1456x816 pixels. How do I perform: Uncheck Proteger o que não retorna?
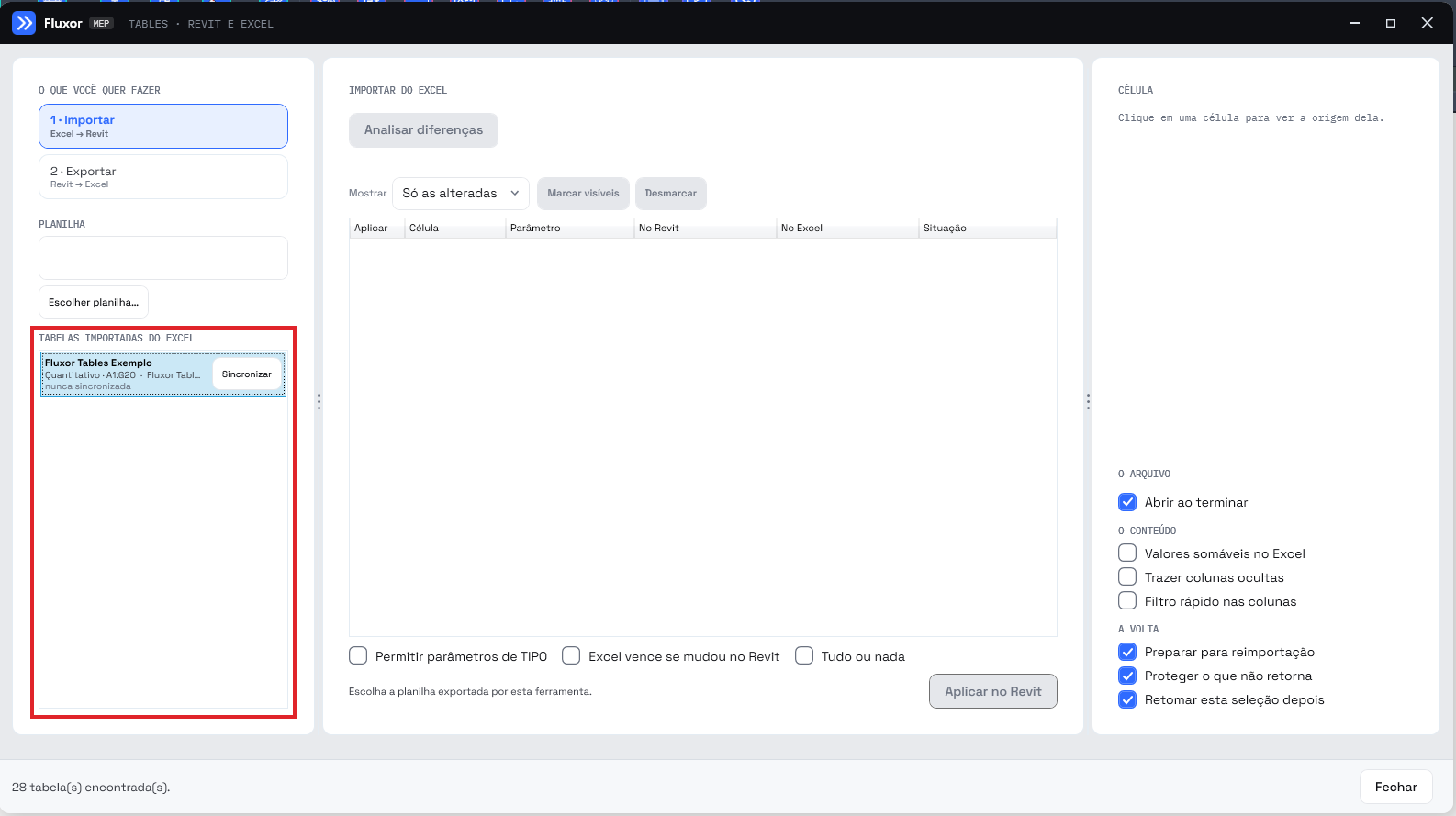(x=1127, y=676)
